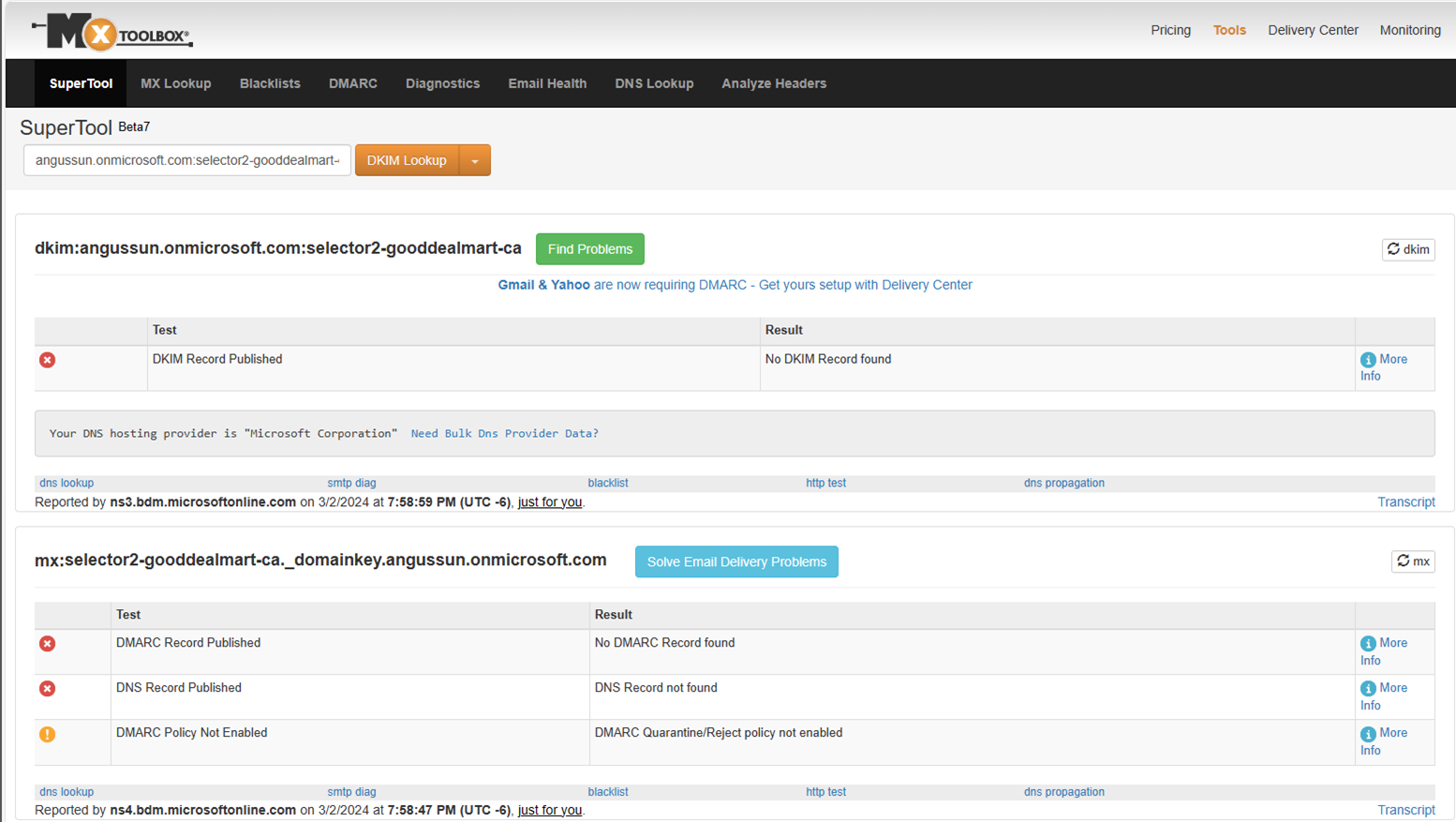
Task: Select the SuperTool tab
Action: [x=81, y=83]
